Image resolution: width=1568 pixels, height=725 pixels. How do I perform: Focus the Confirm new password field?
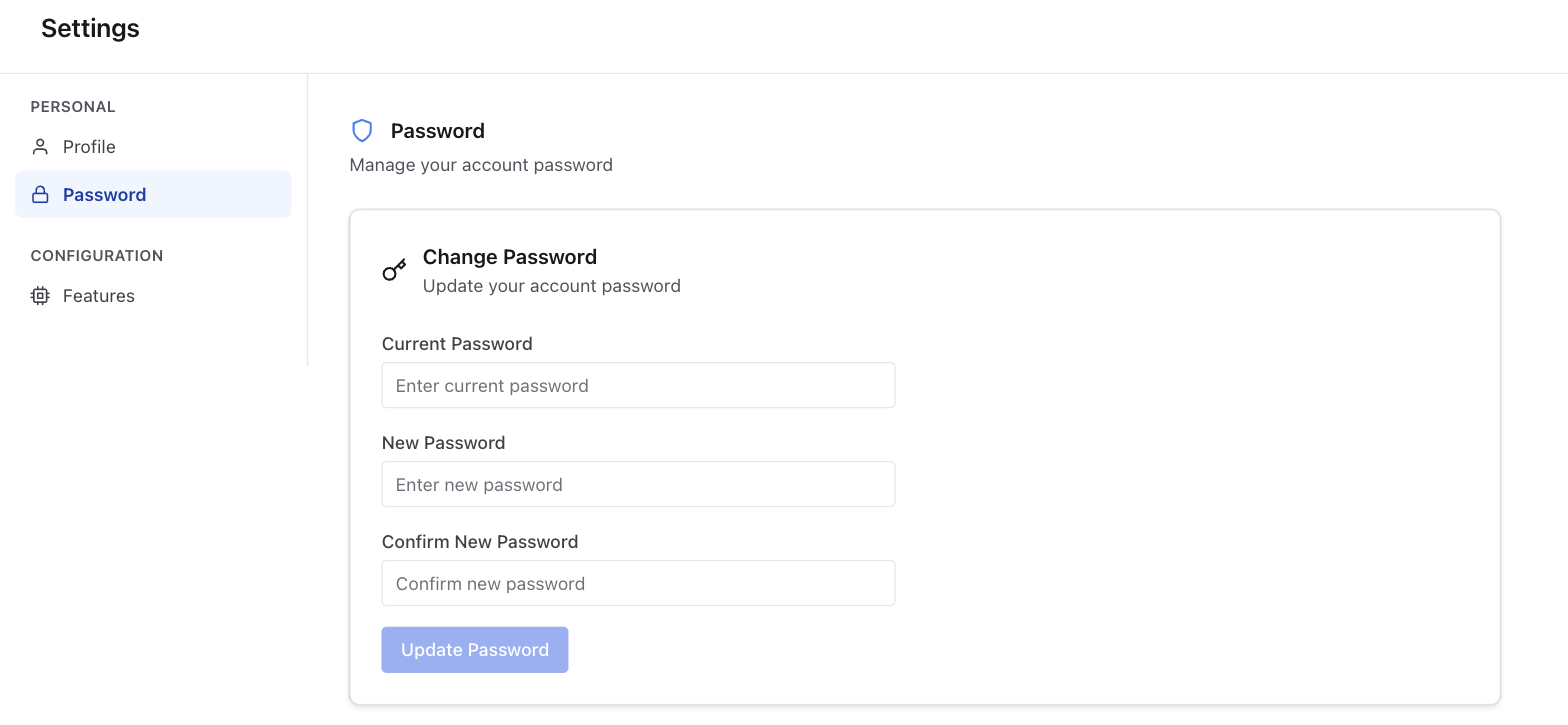[x=638, y=583]
